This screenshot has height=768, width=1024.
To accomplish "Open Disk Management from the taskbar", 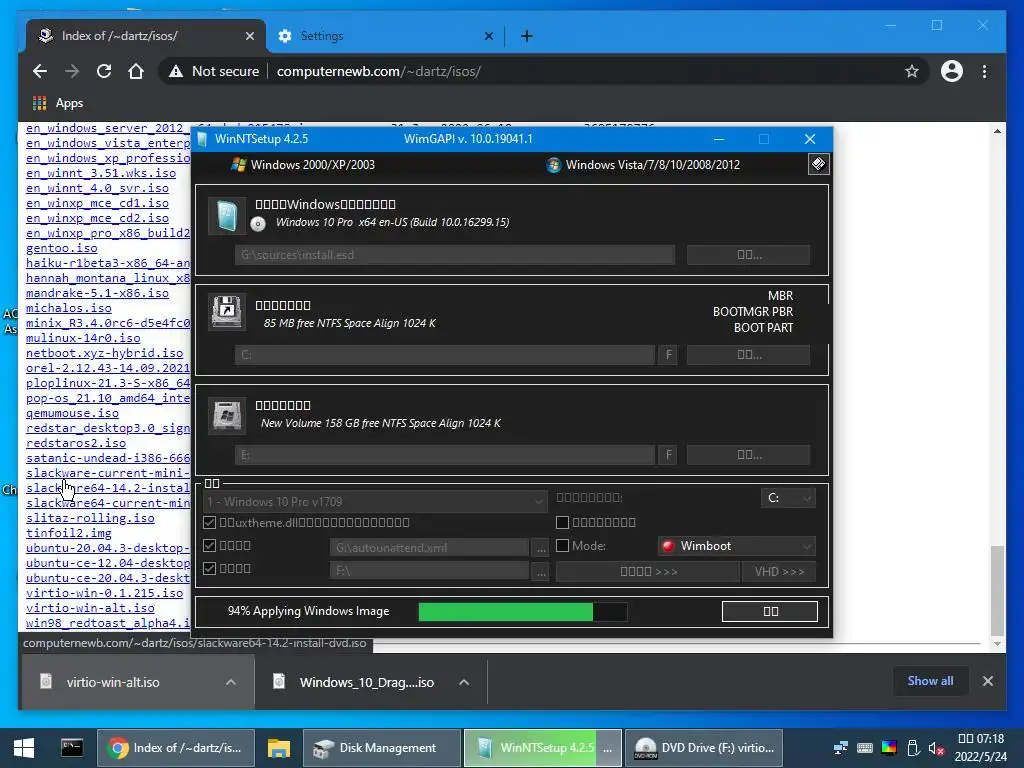I will (381, 748).
